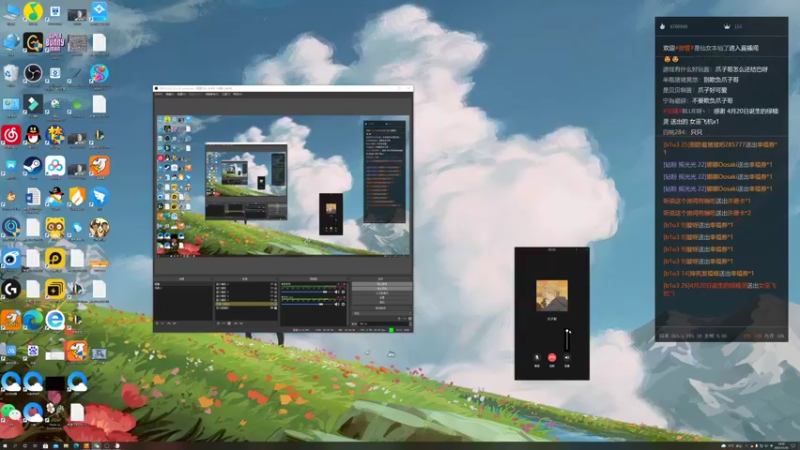Pop out the OBS Sources dock header icon
The width and height of the screenshot is (800, 450).
coord(276,279)
